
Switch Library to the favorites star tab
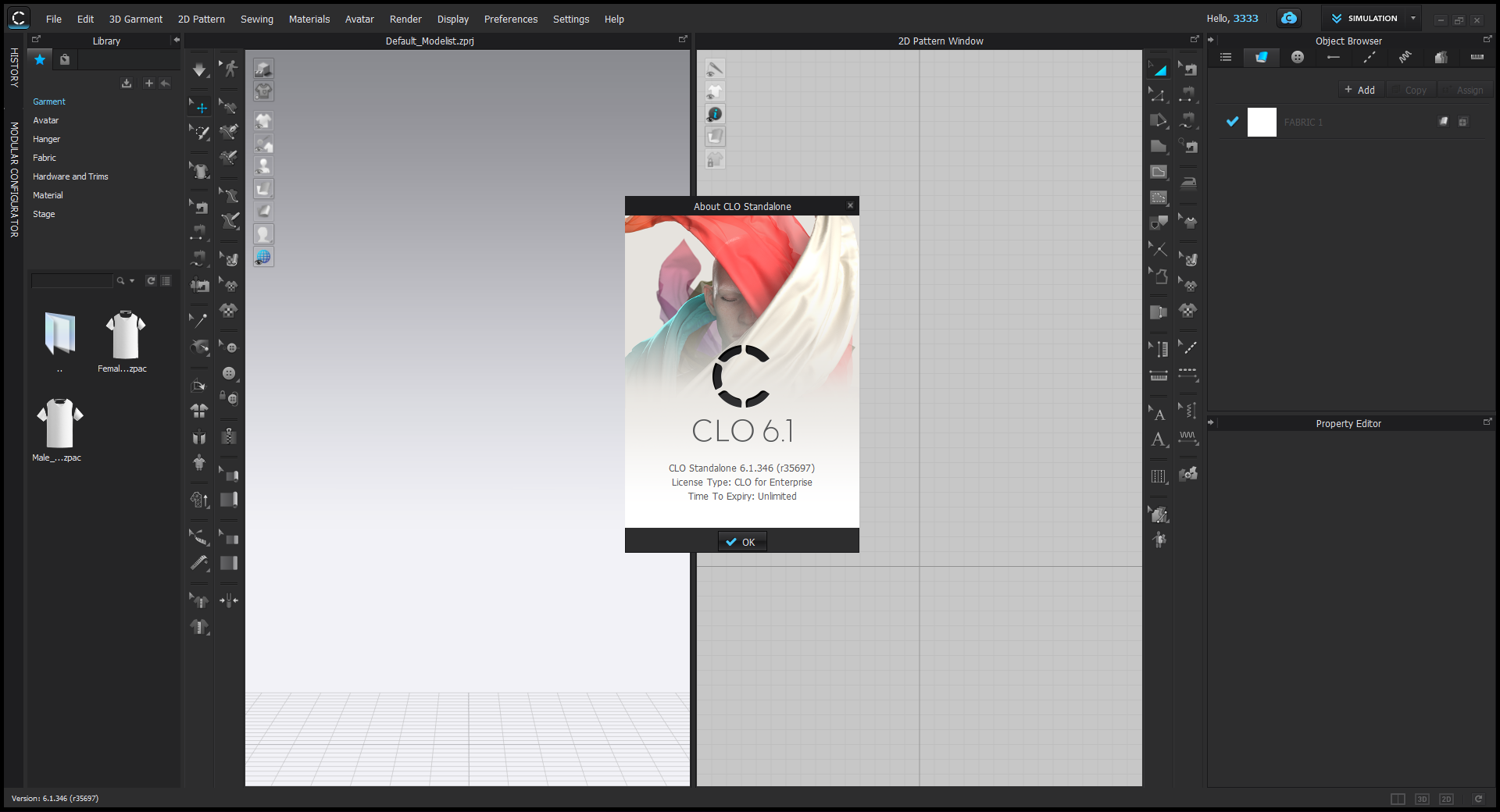coord(40,59)
